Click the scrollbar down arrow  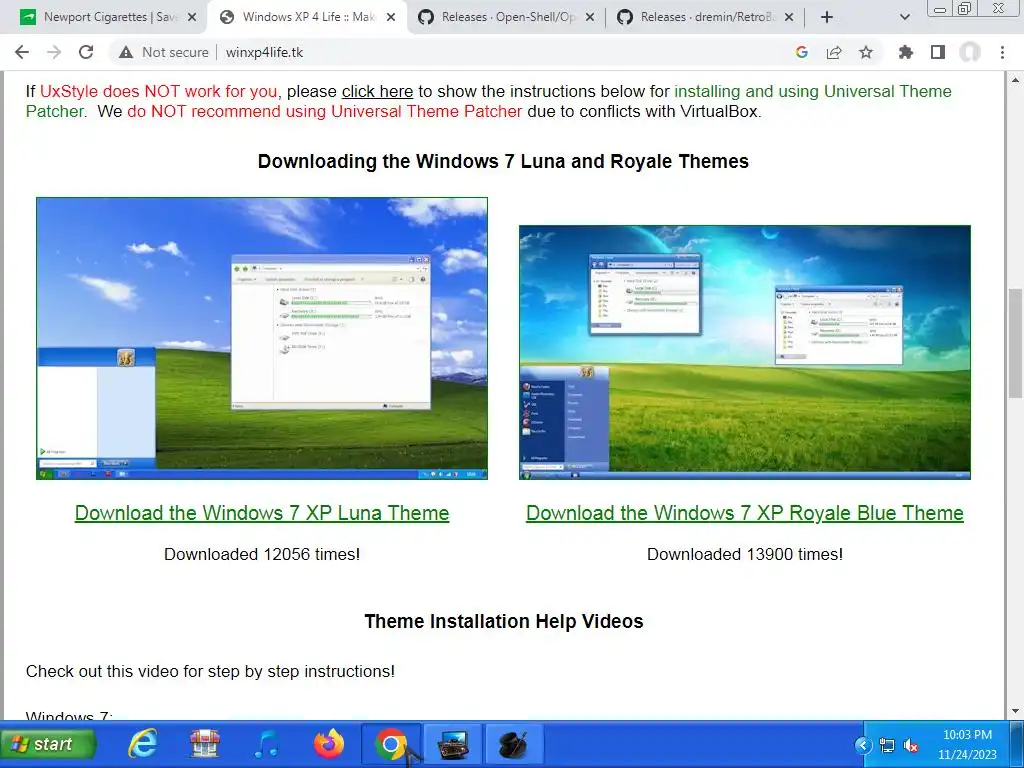pyautogui.click(x=1015, y=711)
